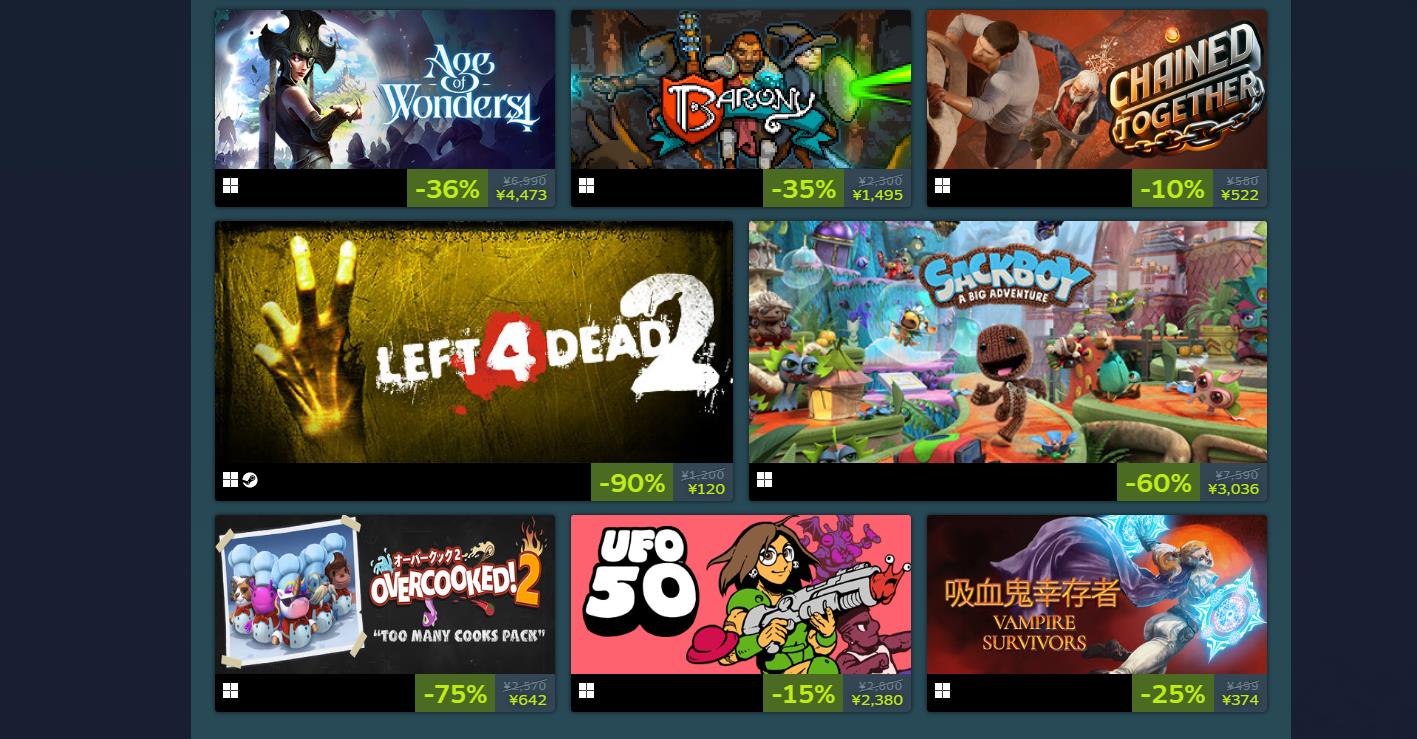Screen dimensions: 1417x739
Task: Click Windows icon under Overcooked 2 pack
Action: click(230, 691)
